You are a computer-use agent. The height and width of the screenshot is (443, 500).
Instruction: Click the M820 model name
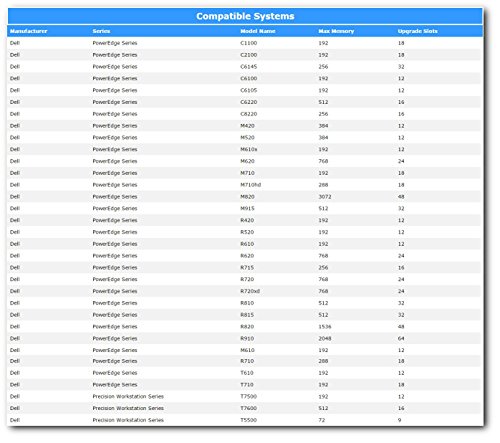[x=247, y=197]
